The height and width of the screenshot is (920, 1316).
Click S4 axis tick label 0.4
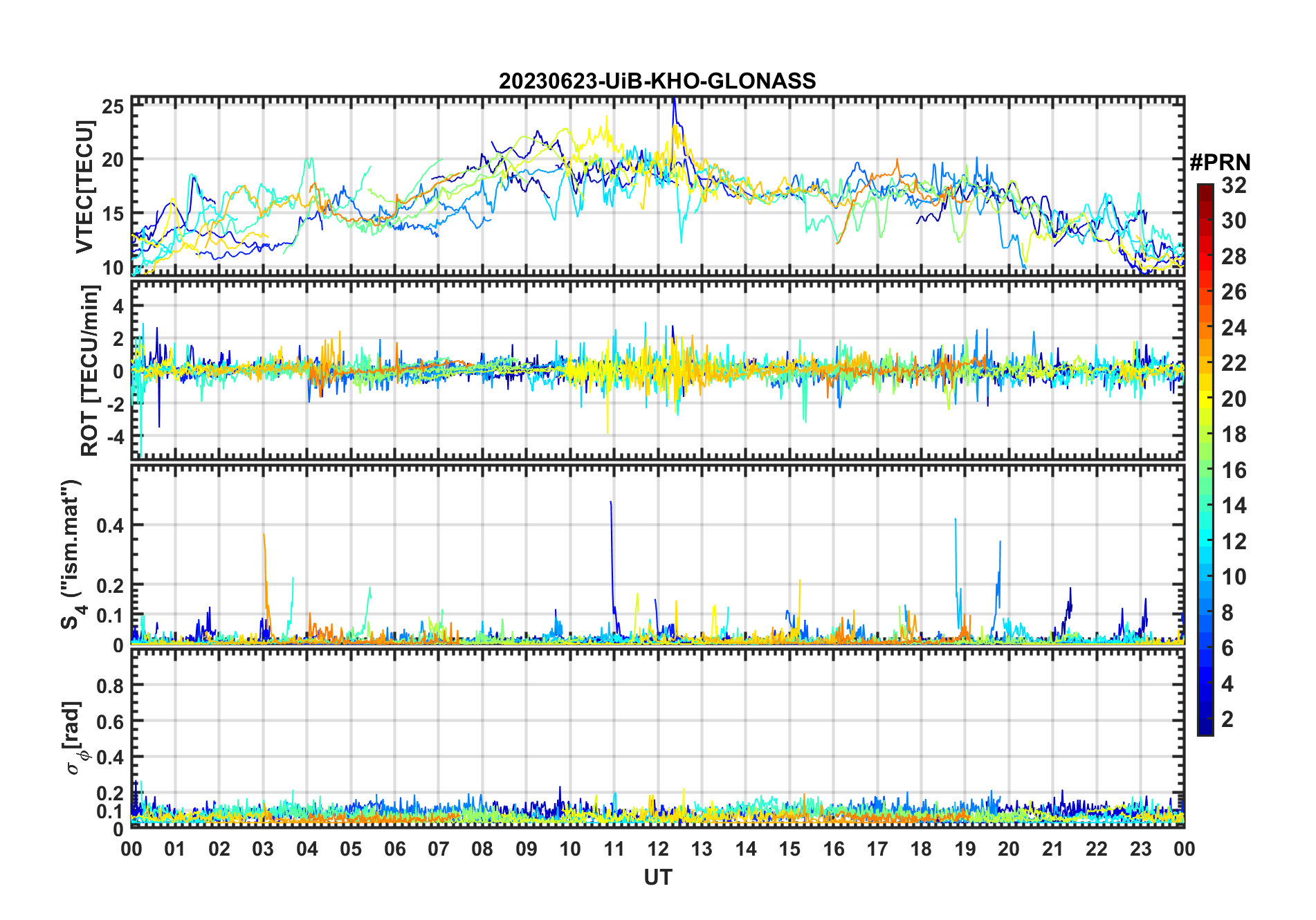click(111, 526)
